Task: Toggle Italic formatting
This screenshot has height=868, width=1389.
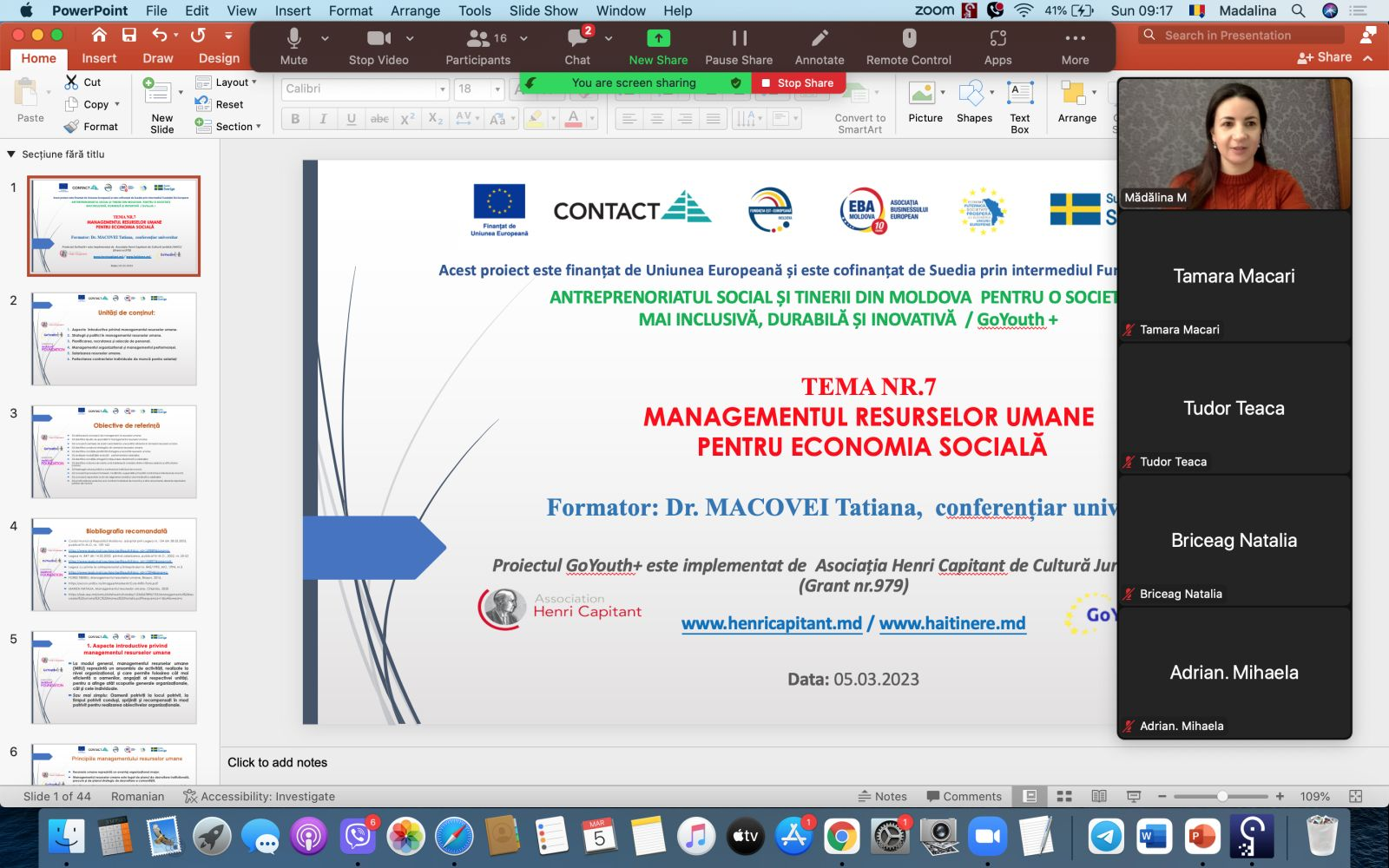Action: coord(323,119)
